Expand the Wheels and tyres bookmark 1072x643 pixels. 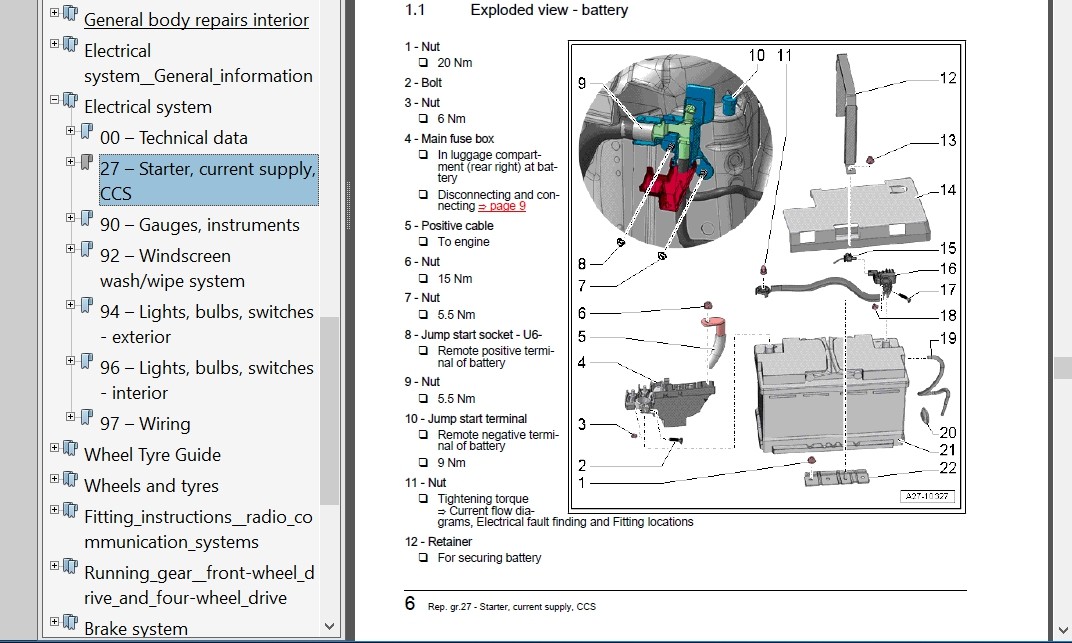(55, 478)
